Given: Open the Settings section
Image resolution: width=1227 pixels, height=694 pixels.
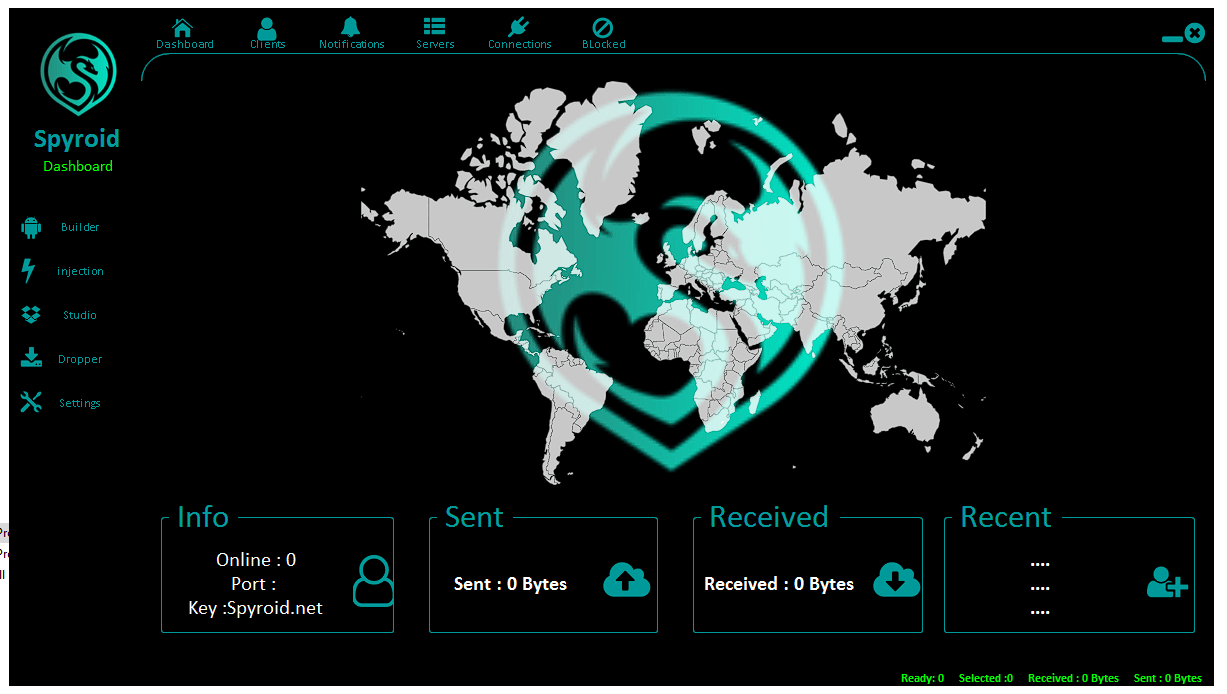Looking at the screenshot, I should (80, 403).
